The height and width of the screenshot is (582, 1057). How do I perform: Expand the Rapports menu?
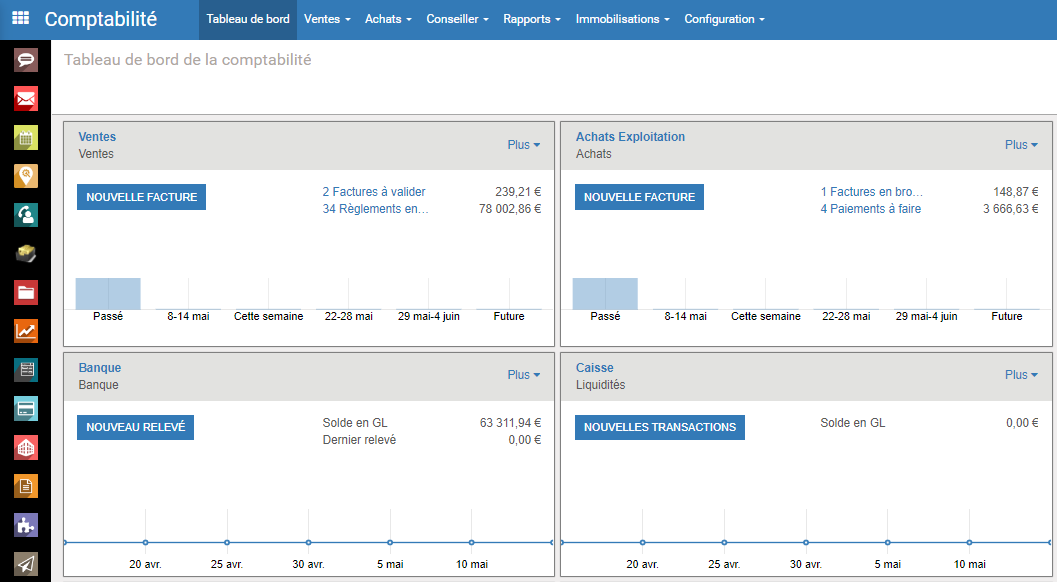click(532, 19)
